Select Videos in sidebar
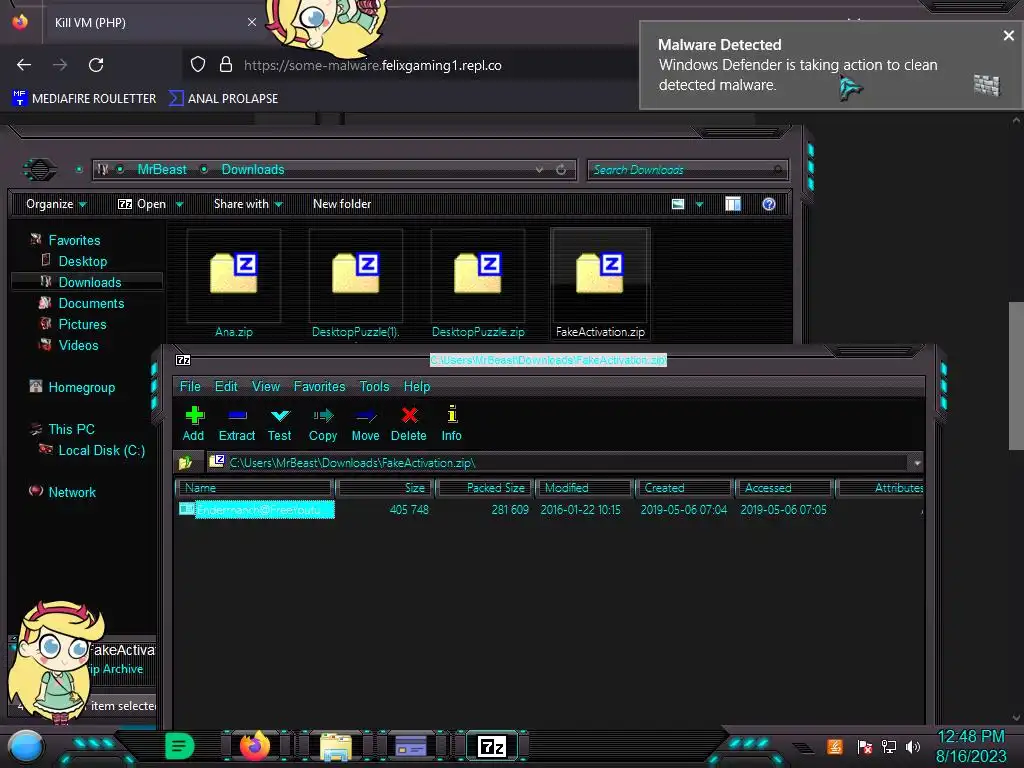Viewport: 1024px width, 768px height. click(78, 345)
